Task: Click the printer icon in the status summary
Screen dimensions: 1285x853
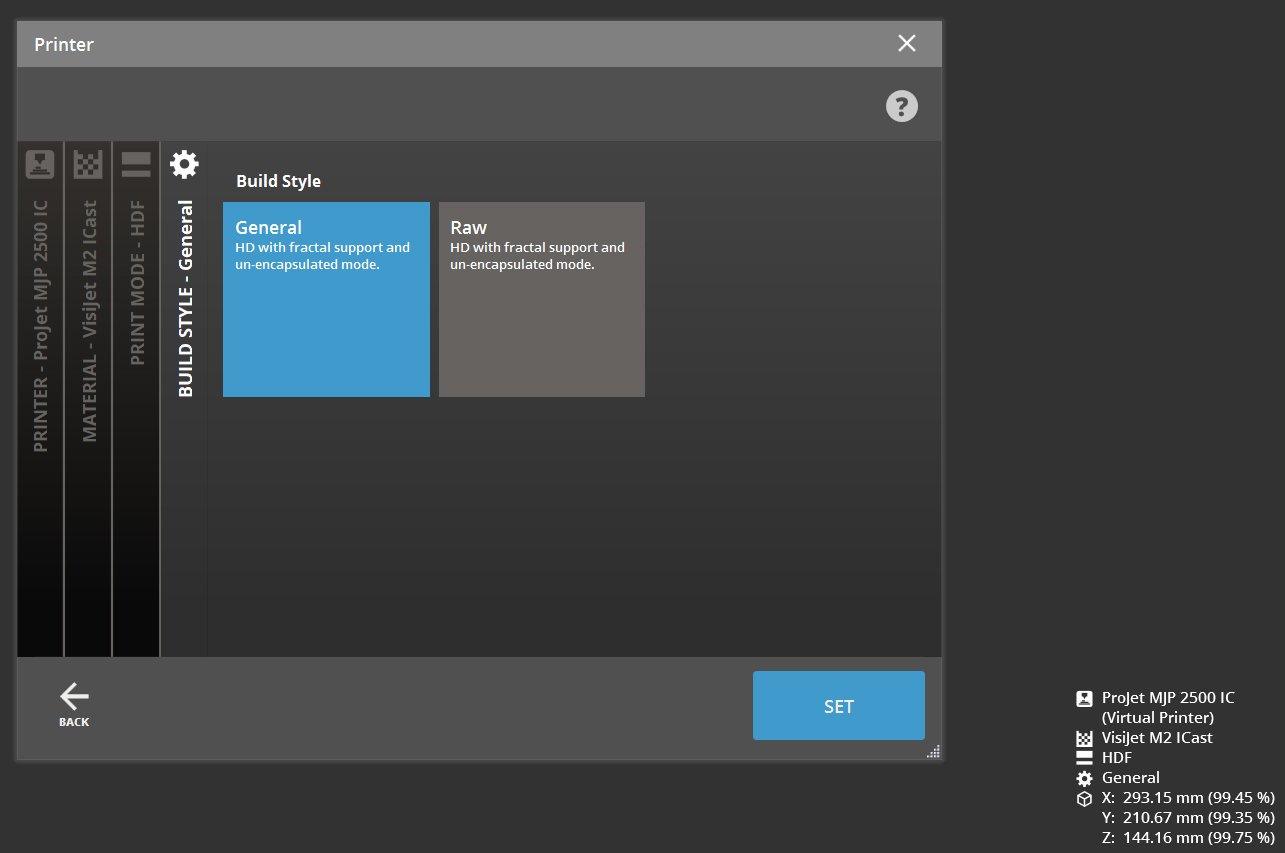Action: pos(1084,699)
